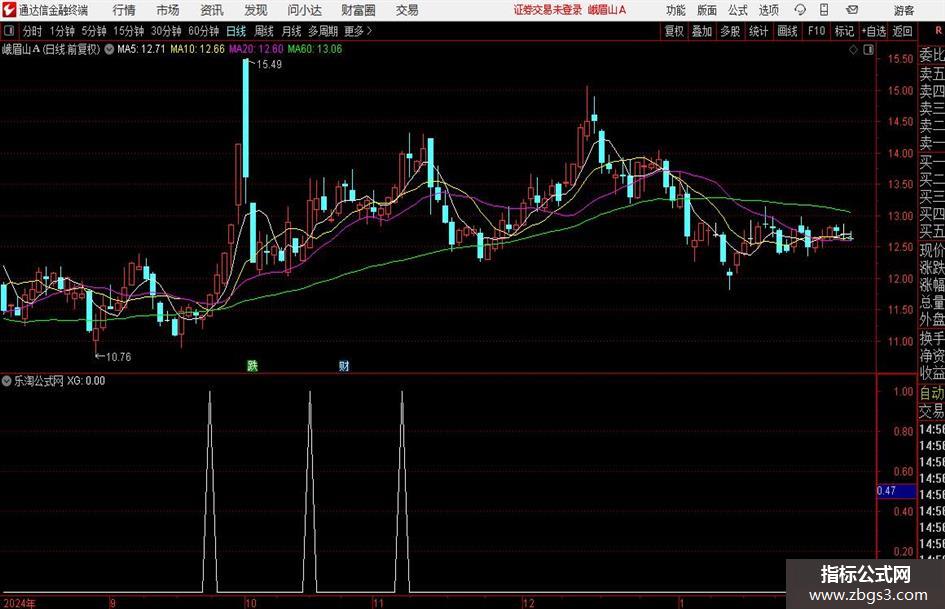The image size is (945, 609).
Task: Click the MA60: 13.06 indicator value
Action: (315, 49)
